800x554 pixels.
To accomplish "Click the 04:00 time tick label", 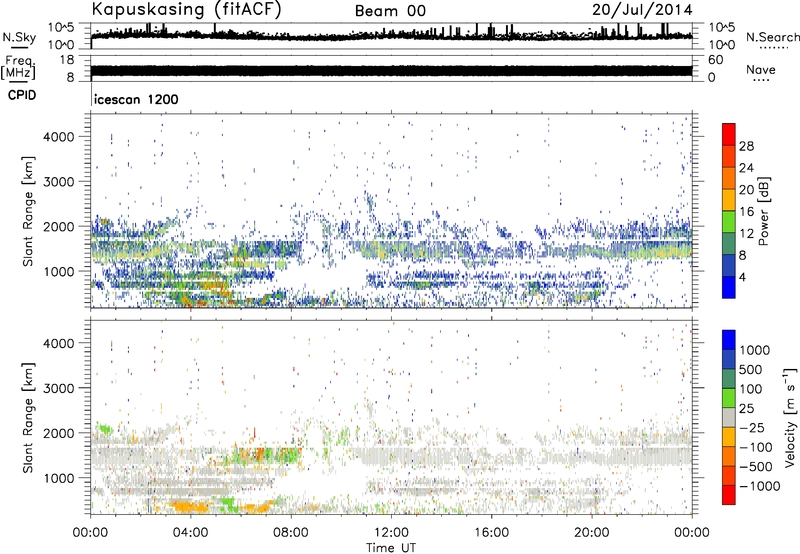I will [x=190, y=533].
